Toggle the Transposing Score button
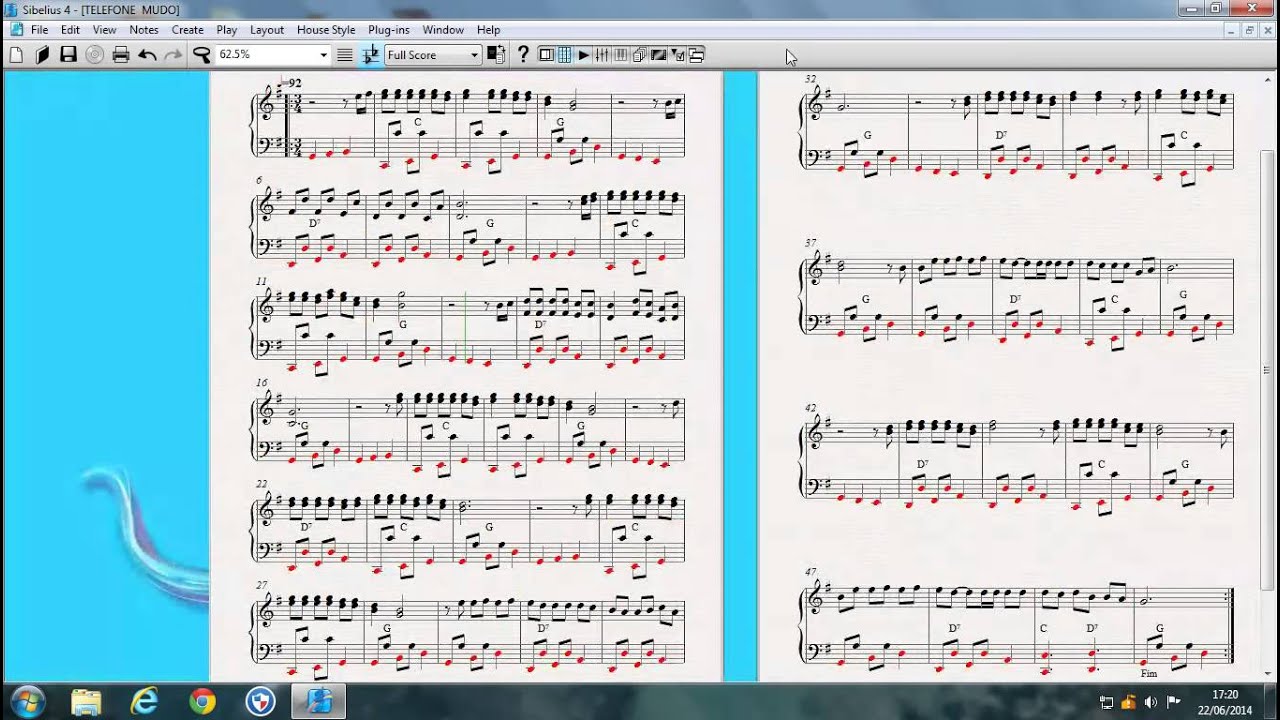Image resolution: width=1280 pixels, height=720 pixels. pyautogui.click(x=370, y=55)
